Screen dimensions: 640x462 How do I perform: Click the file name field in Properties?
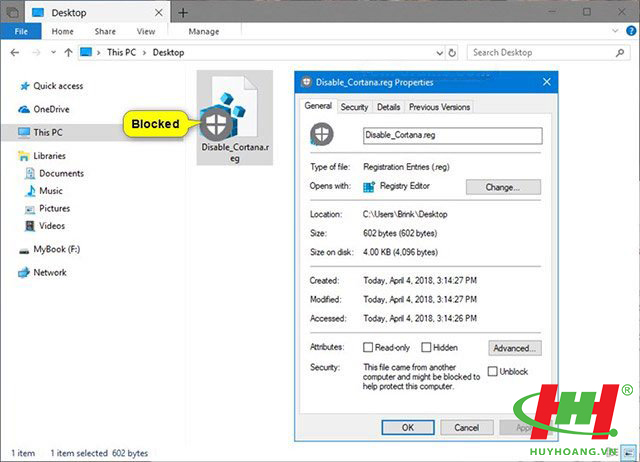coord(453,135)
